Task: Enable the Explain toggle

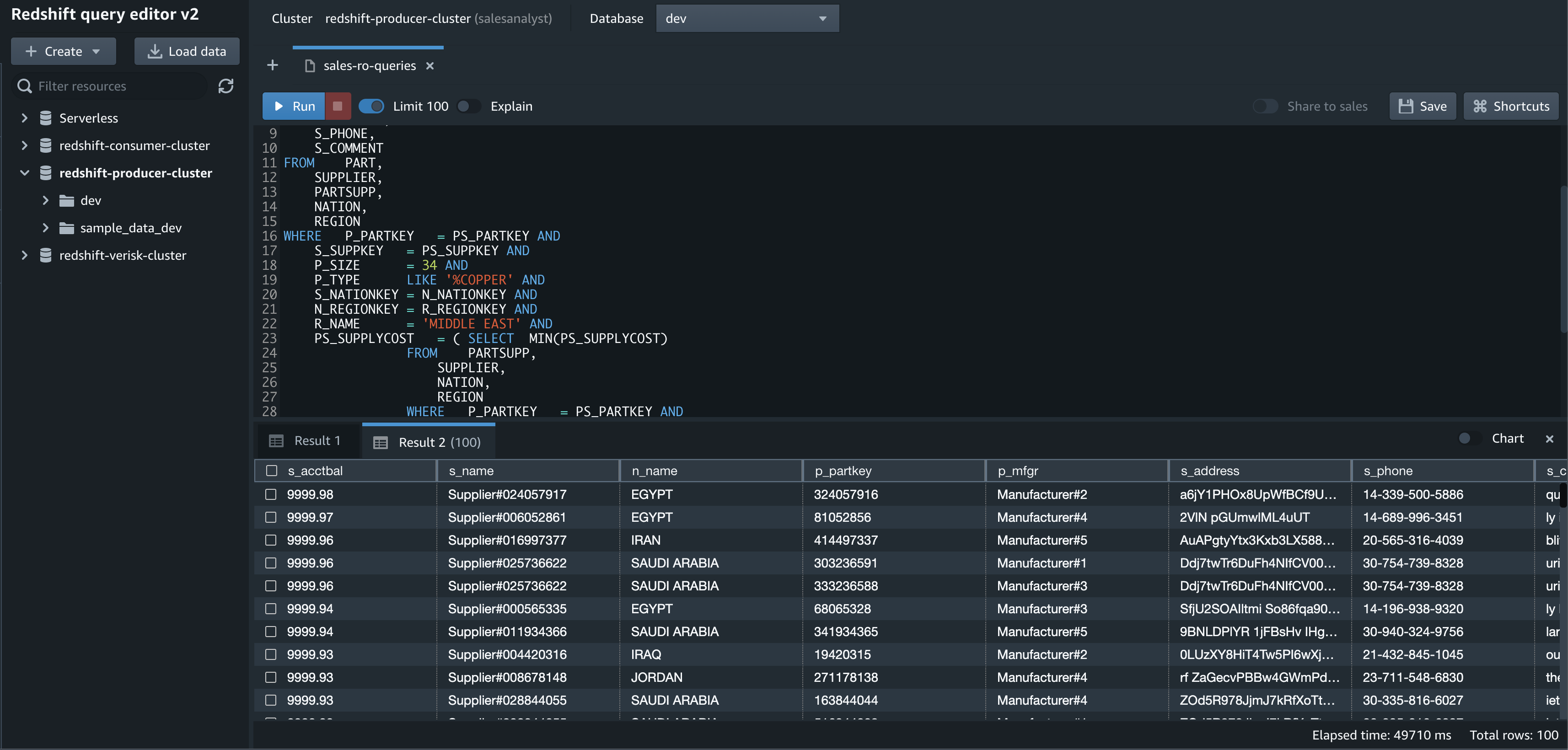Action: pos(468,106)
